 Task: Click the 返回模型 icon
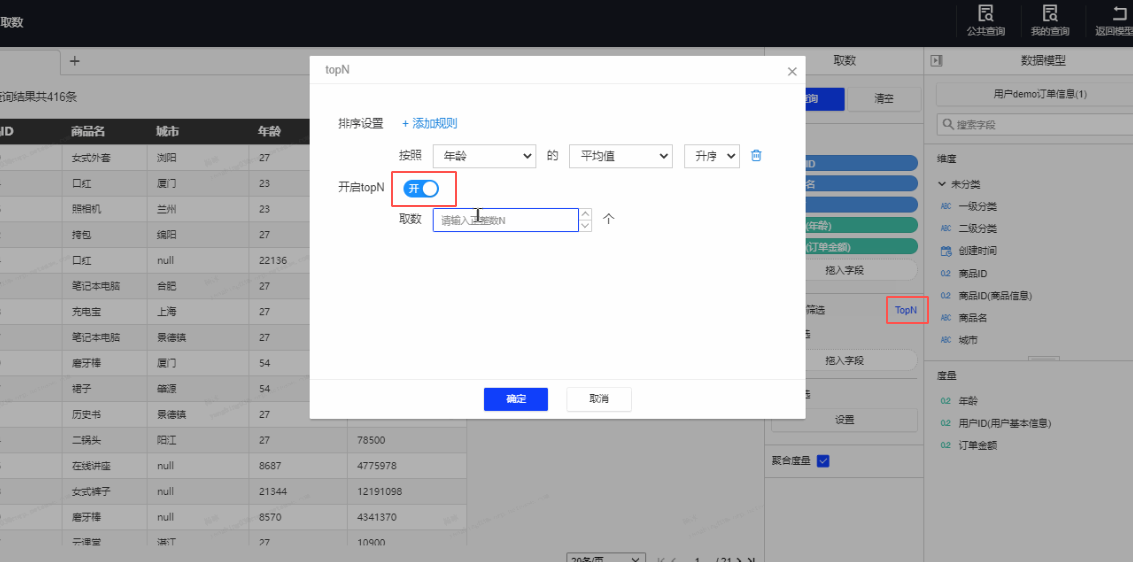[1118, 14]
